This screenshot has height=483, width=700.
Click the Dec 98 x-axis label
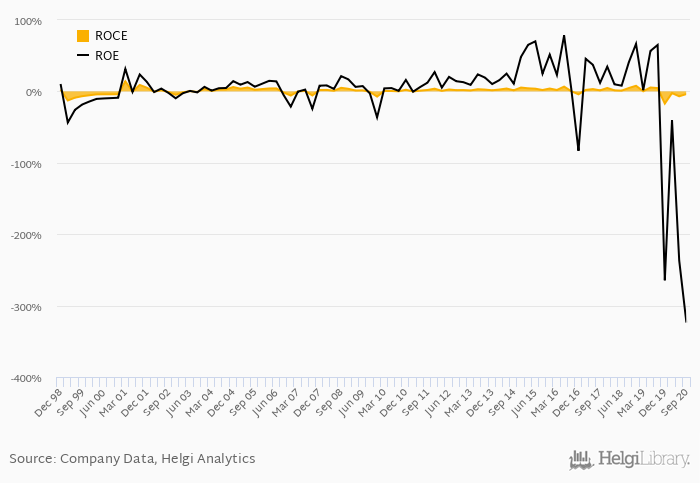coord(49,401)
